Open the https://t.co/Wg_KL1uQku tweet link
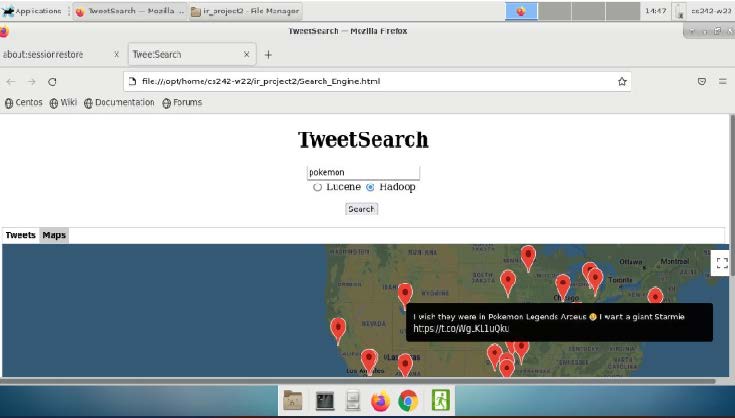This screenshot has height=418, width=735. tap(461, 328)
